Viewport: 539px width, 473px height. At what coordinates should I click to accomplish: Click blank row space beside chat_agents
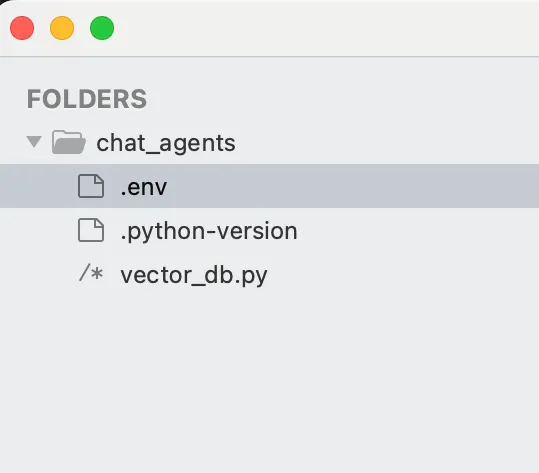coord(387,142)
